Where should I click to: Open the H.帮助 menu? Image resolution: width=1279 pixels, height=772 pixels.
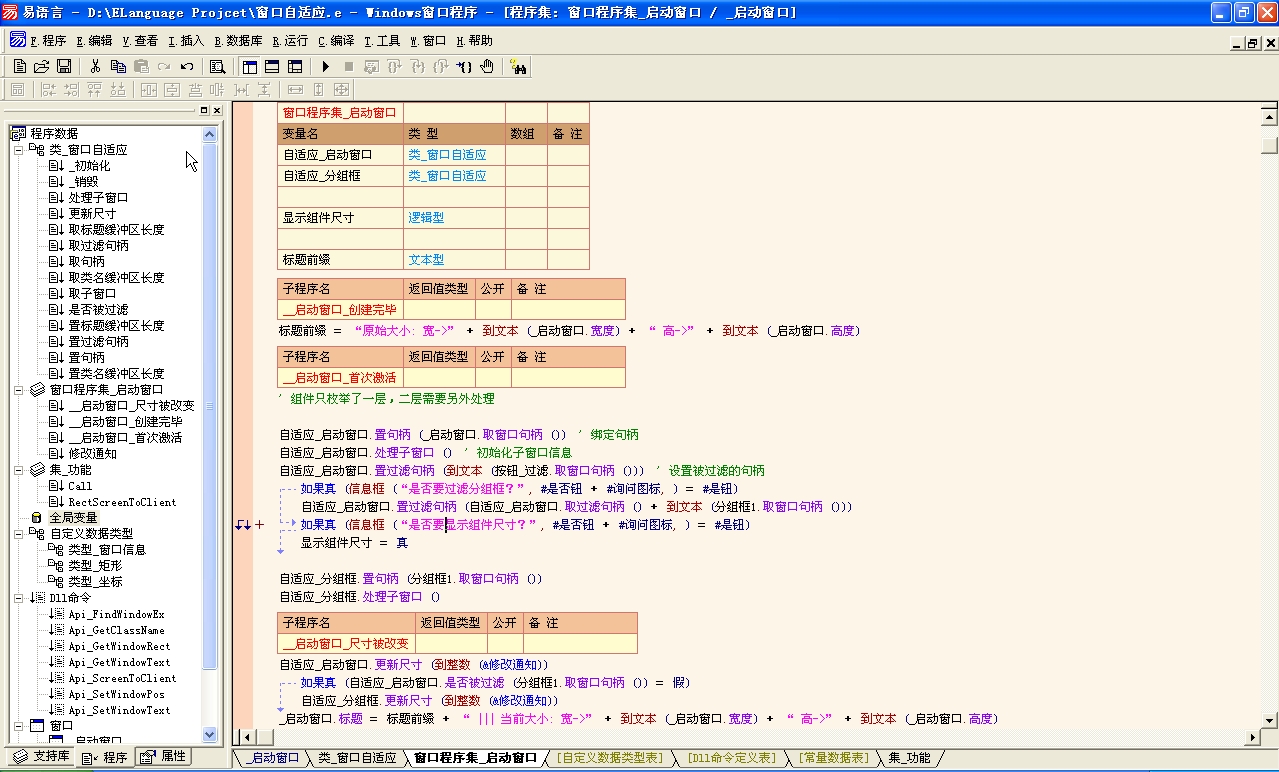click(x=474, y=41)
